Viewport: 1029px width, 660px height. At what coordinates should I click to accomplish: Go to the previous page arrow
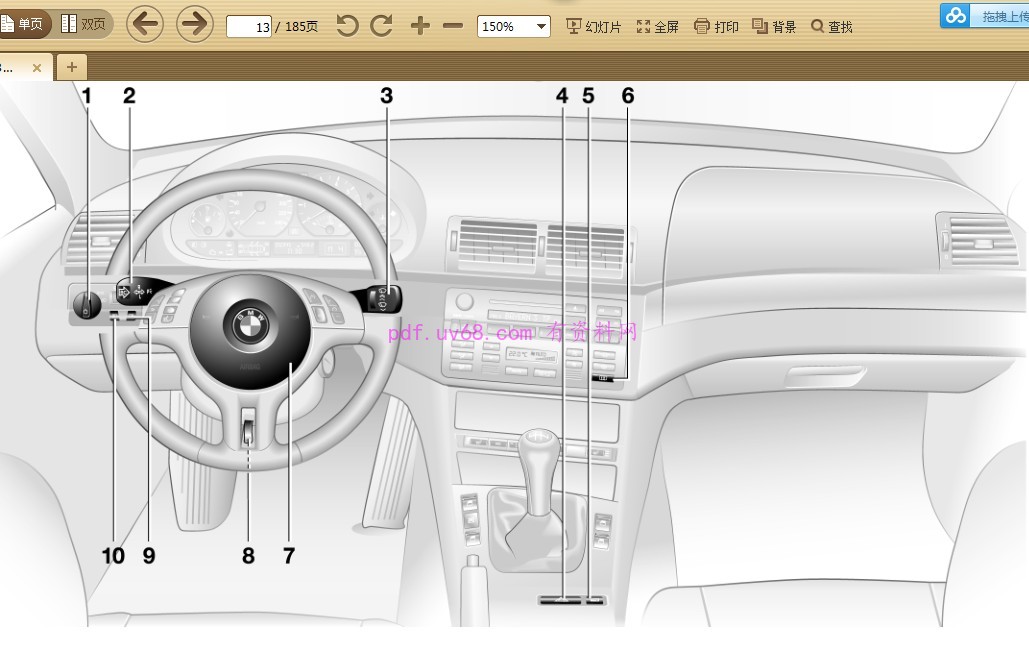(x=145, y=24)
